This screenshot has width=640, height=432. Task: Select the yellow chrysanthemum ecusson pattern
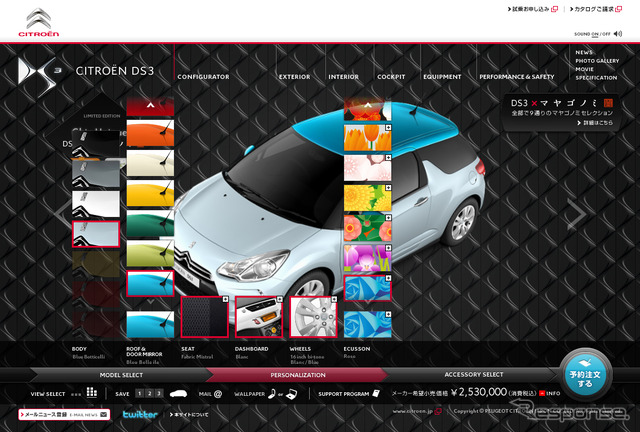coord(367,198)
